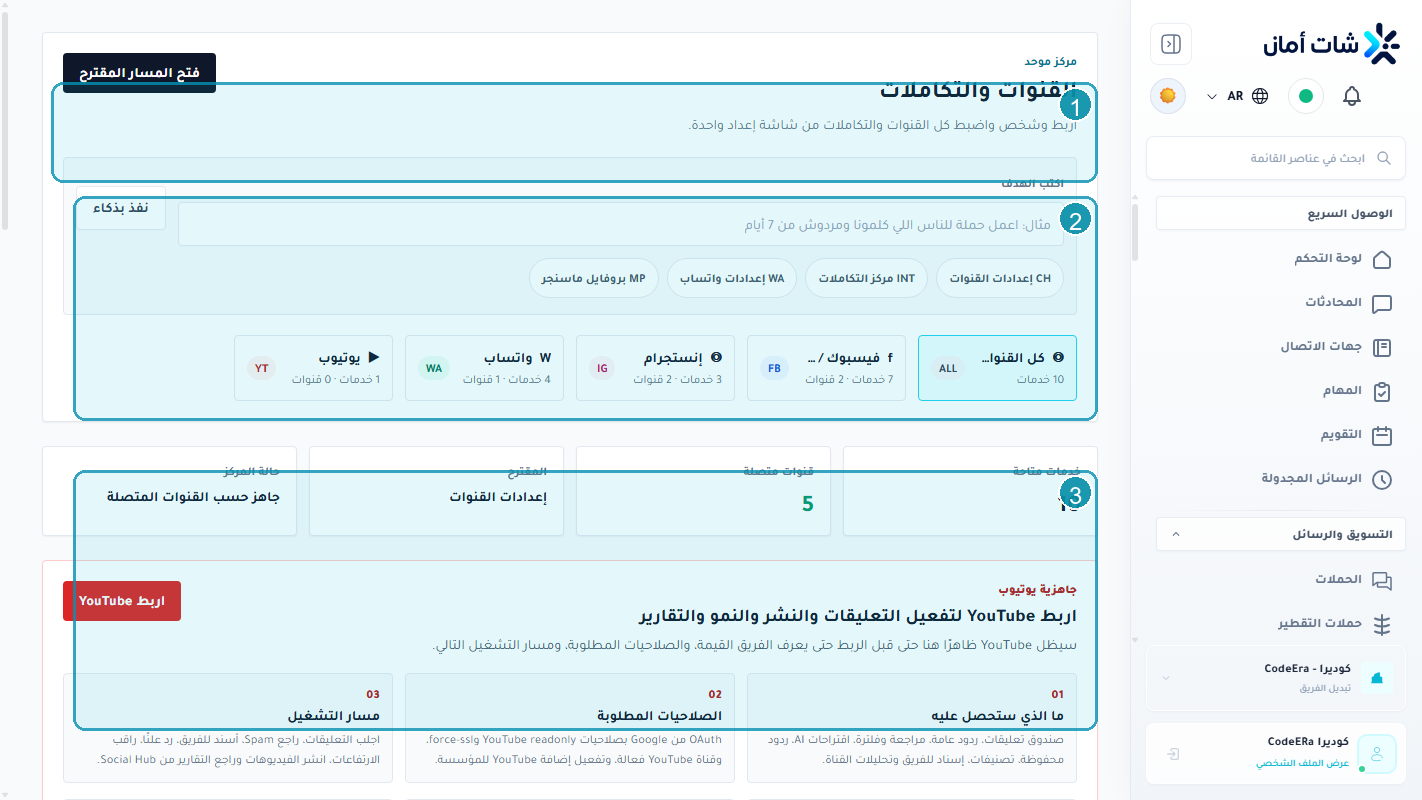Click the main page vertical scrollbar
Image resolution: width=1422 pixels, height=800 pixels.
point(6,120)
